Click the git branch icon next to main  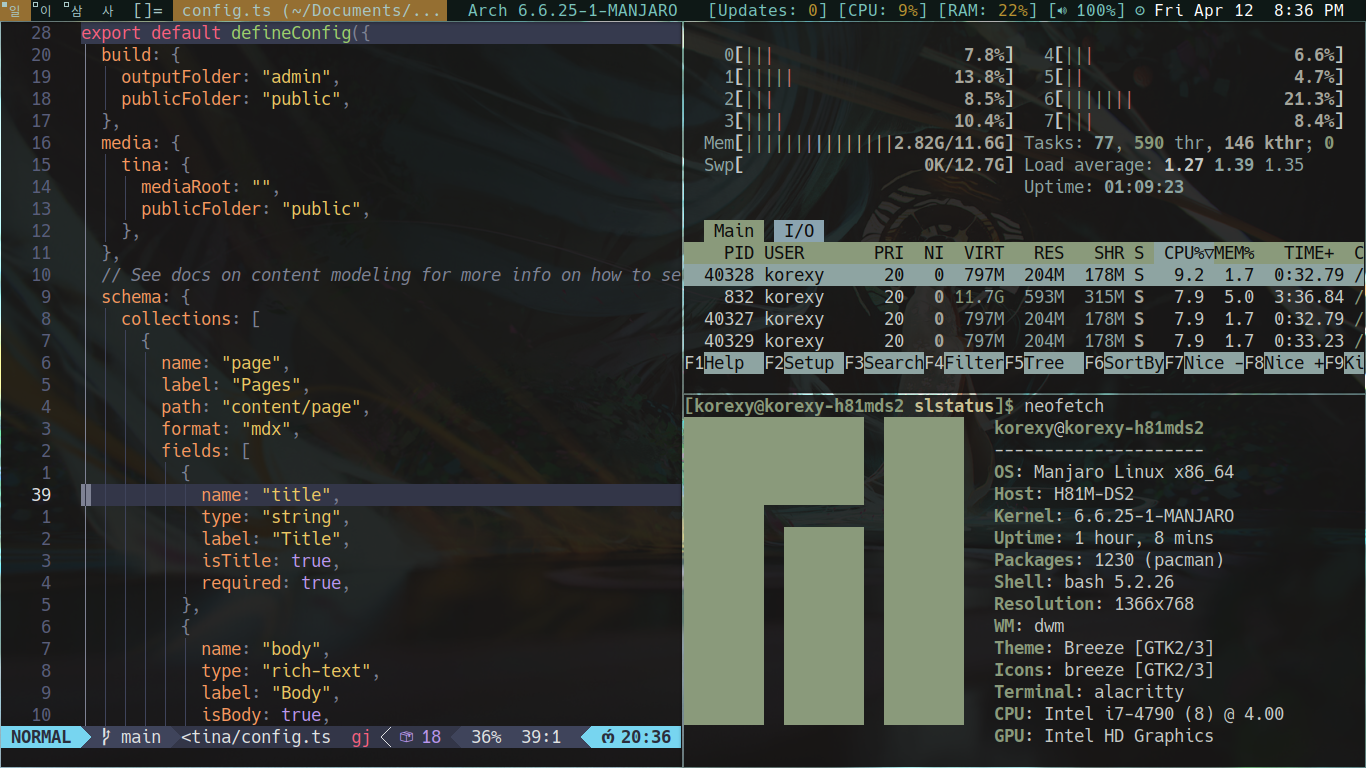coord(106,737)
